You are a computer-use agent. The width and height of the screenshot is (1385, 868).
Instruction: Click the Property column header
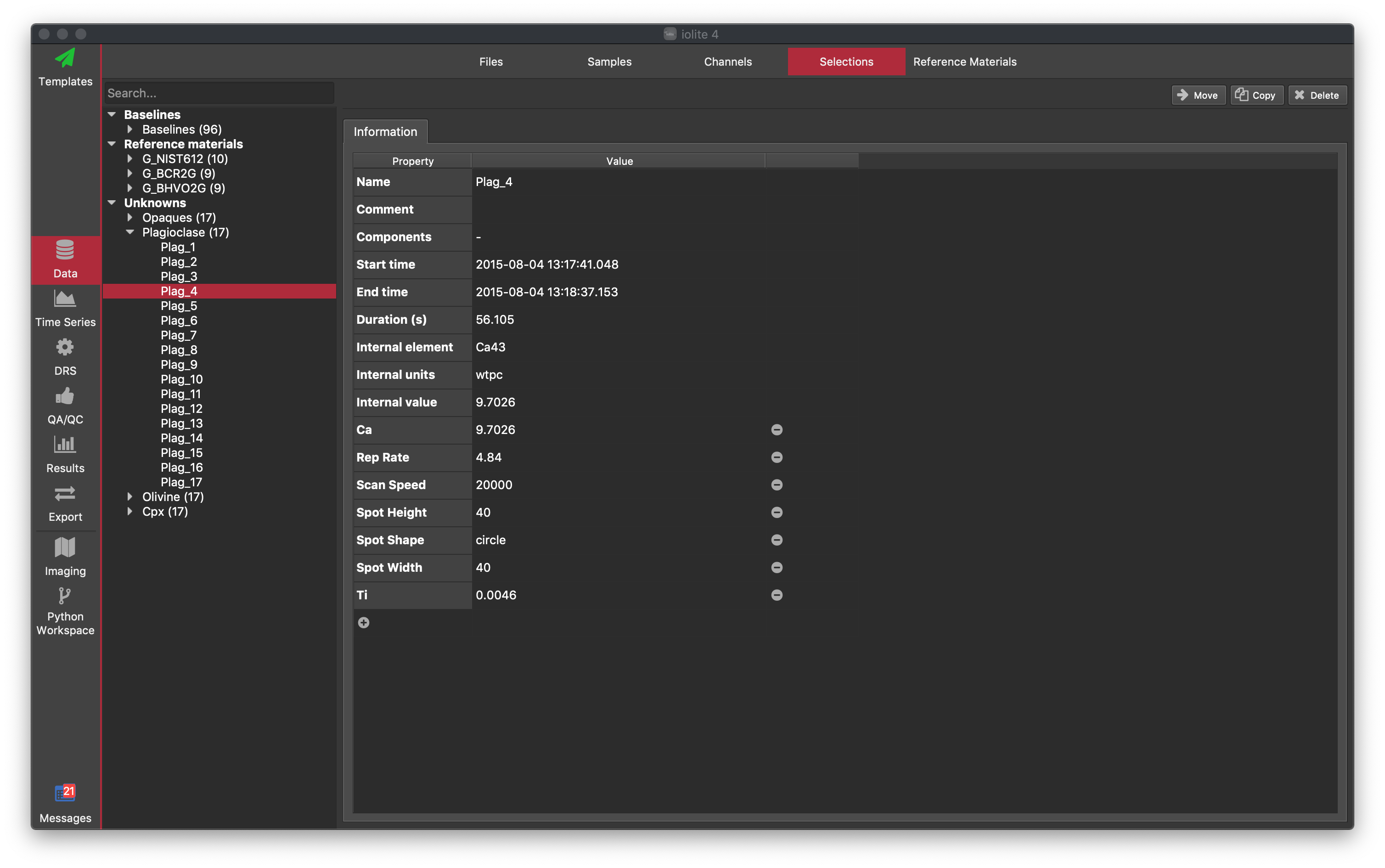(412, 161)
